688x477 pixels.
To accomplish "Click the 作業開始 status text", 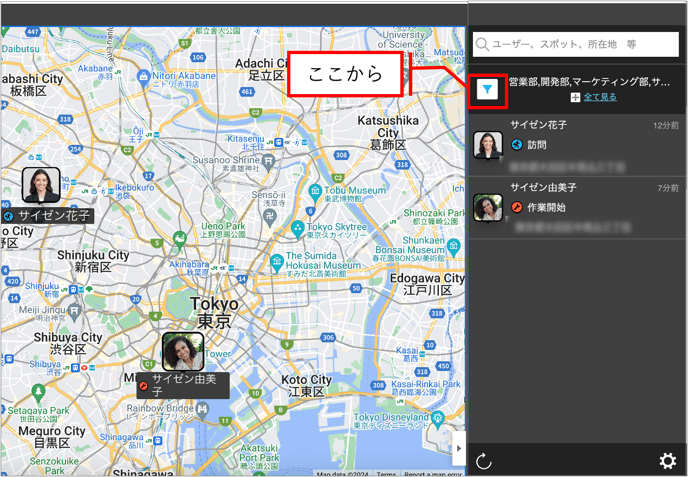I will [x=546, y=207].
